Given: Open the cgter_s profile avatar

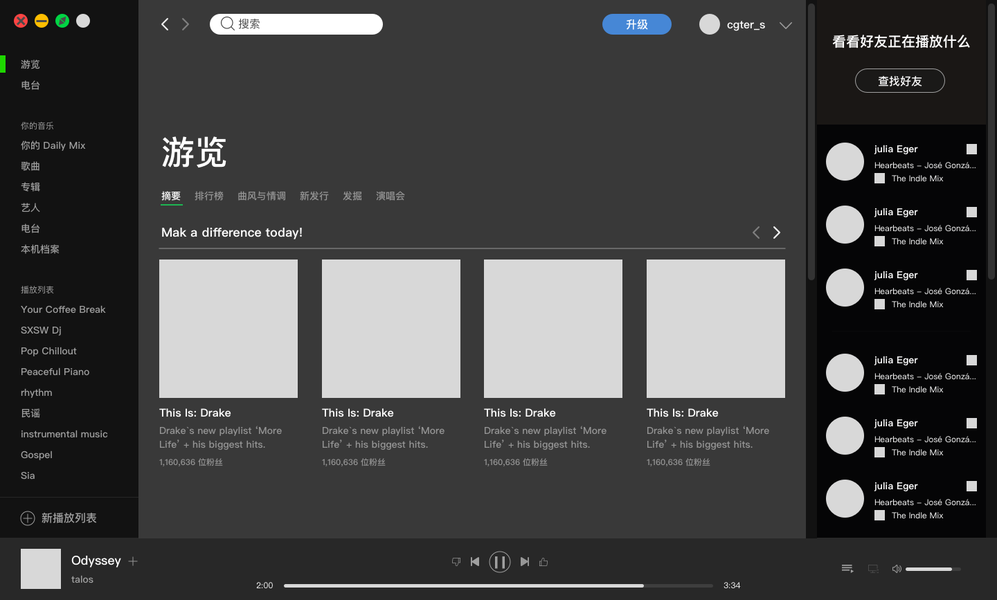Looking at the screenshot, I should pyautogui.click(x=709, y=24).
